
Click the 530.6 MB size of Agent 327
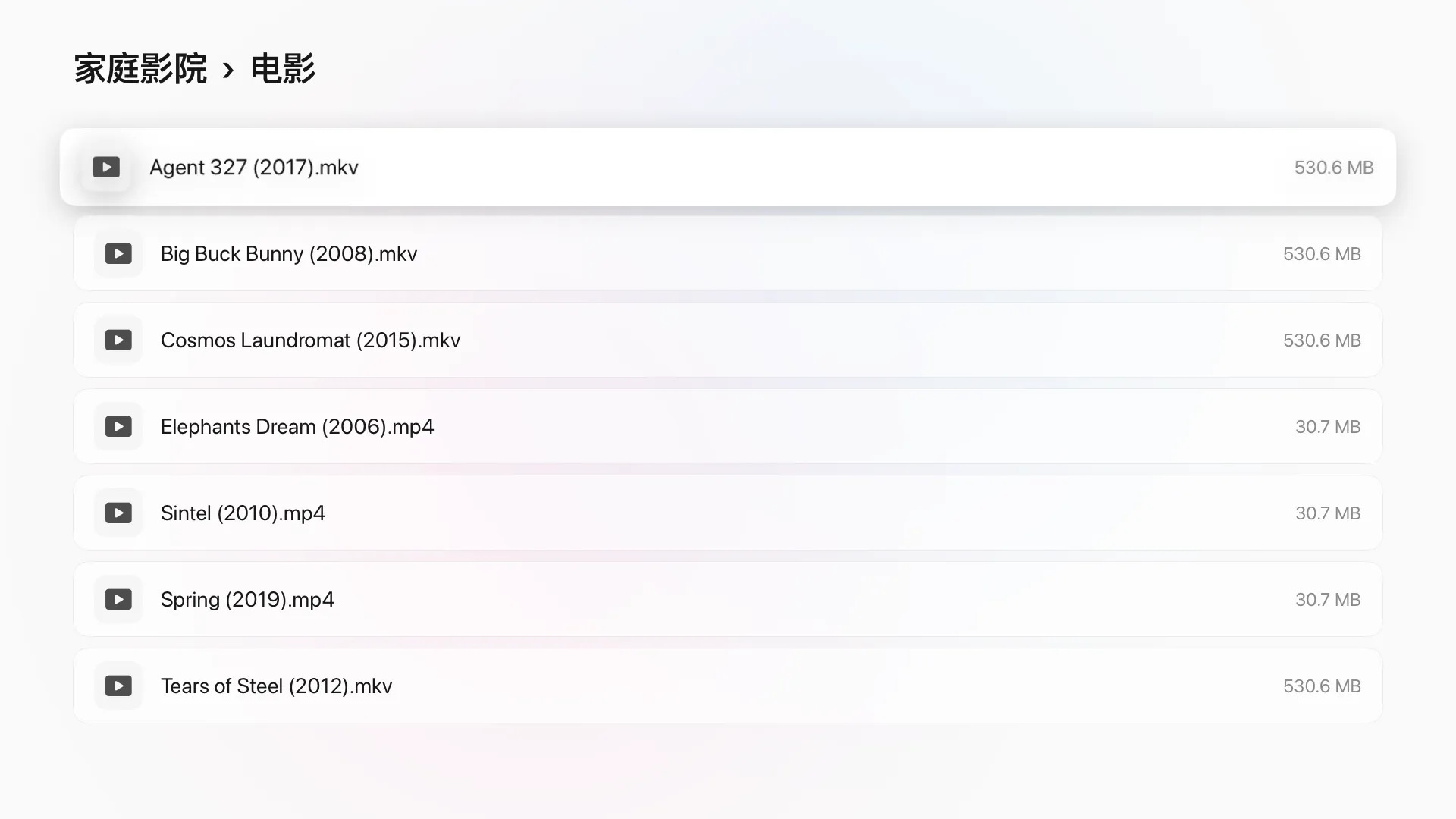pos(1334,168)
